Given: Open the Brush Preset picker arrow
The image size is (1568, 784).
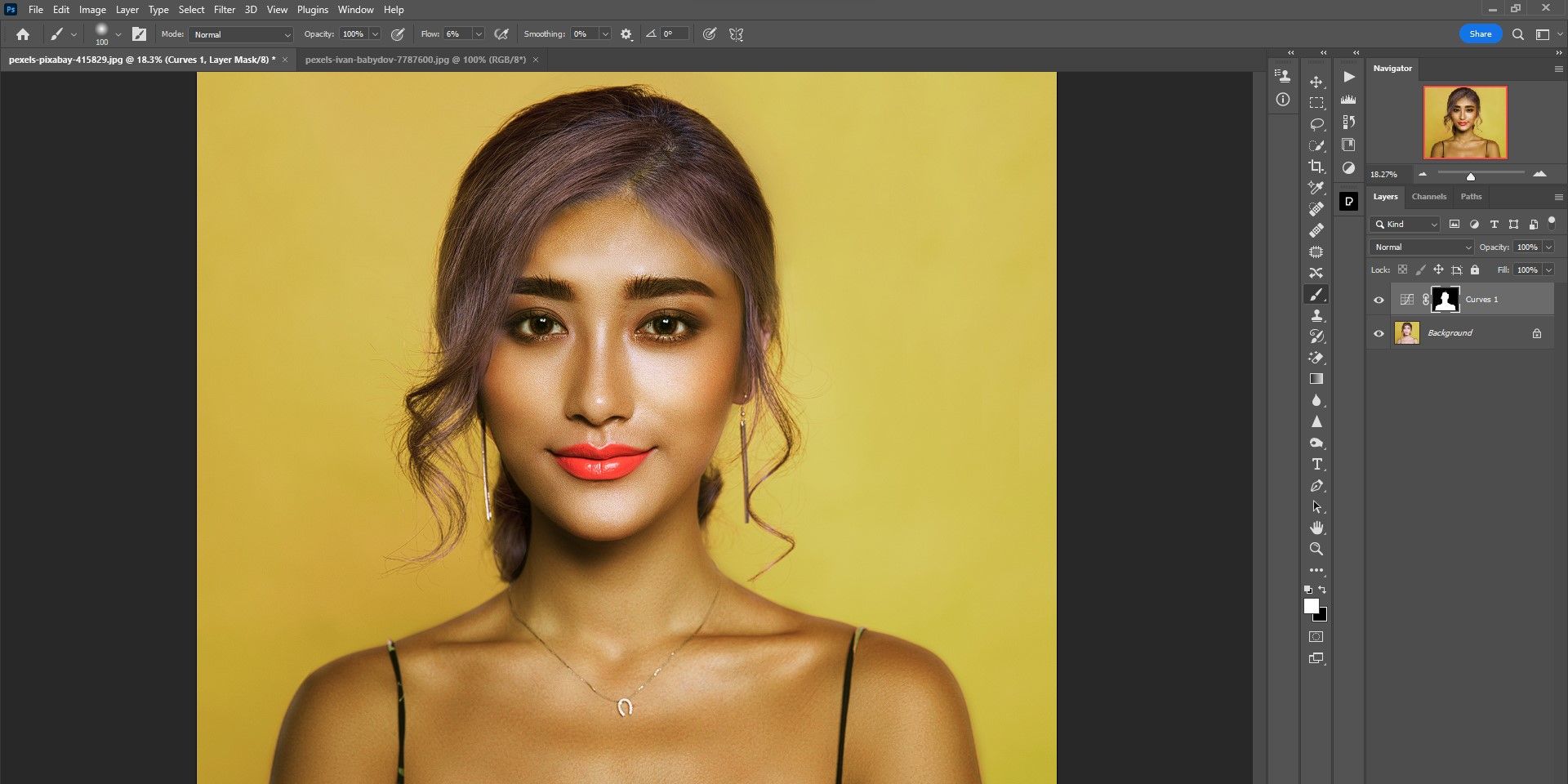Looking at the screenshot, I should point(118,34).
